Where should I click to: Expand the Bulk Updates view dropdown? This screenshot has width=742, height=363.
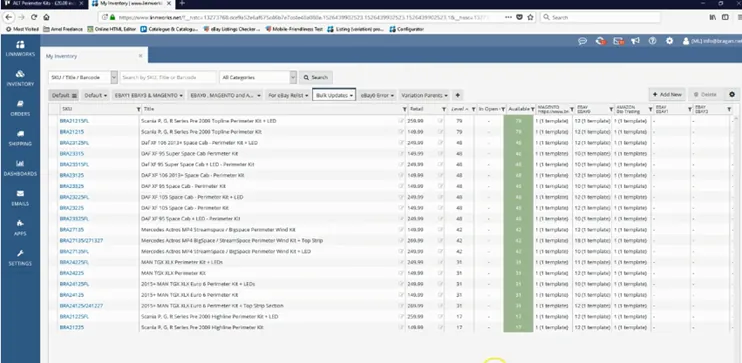point(335,95)
